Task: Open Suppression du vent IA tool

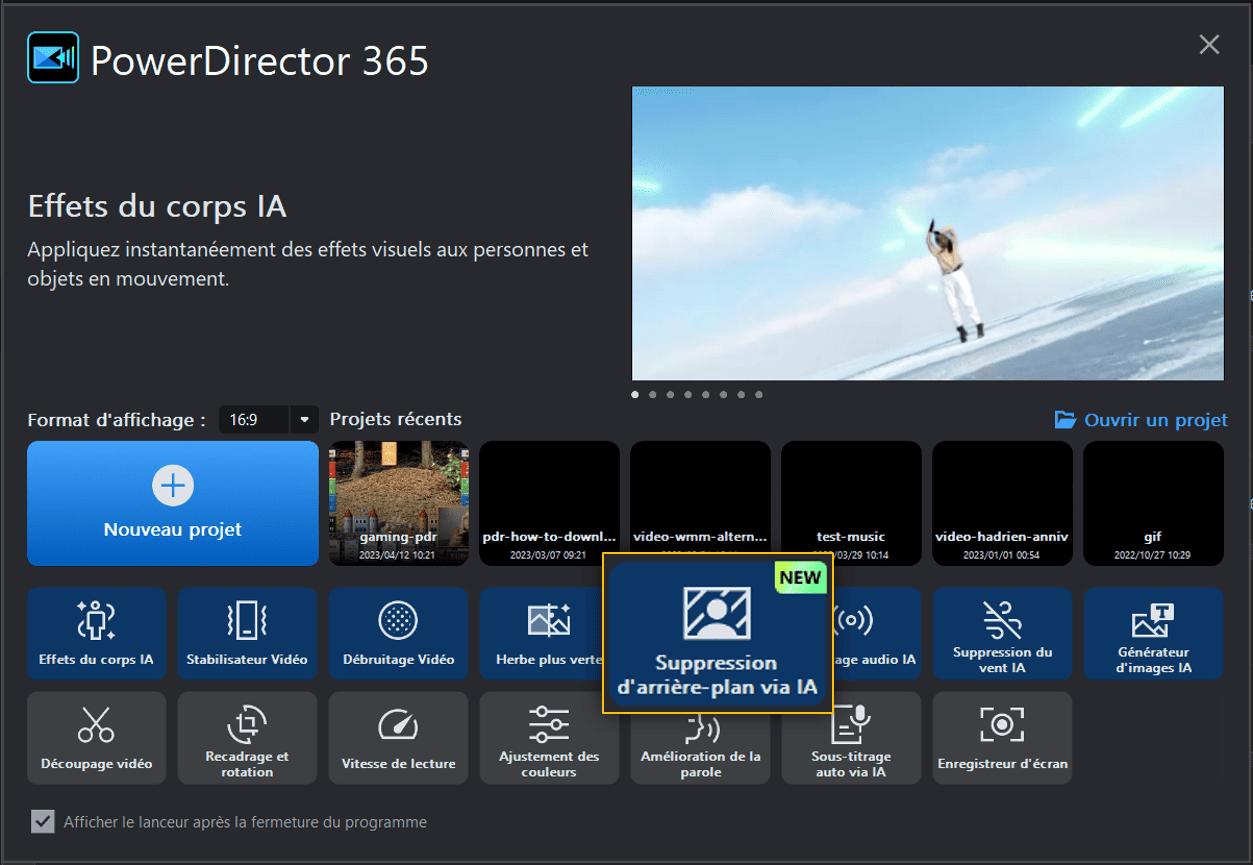Action: point(1002,633)
